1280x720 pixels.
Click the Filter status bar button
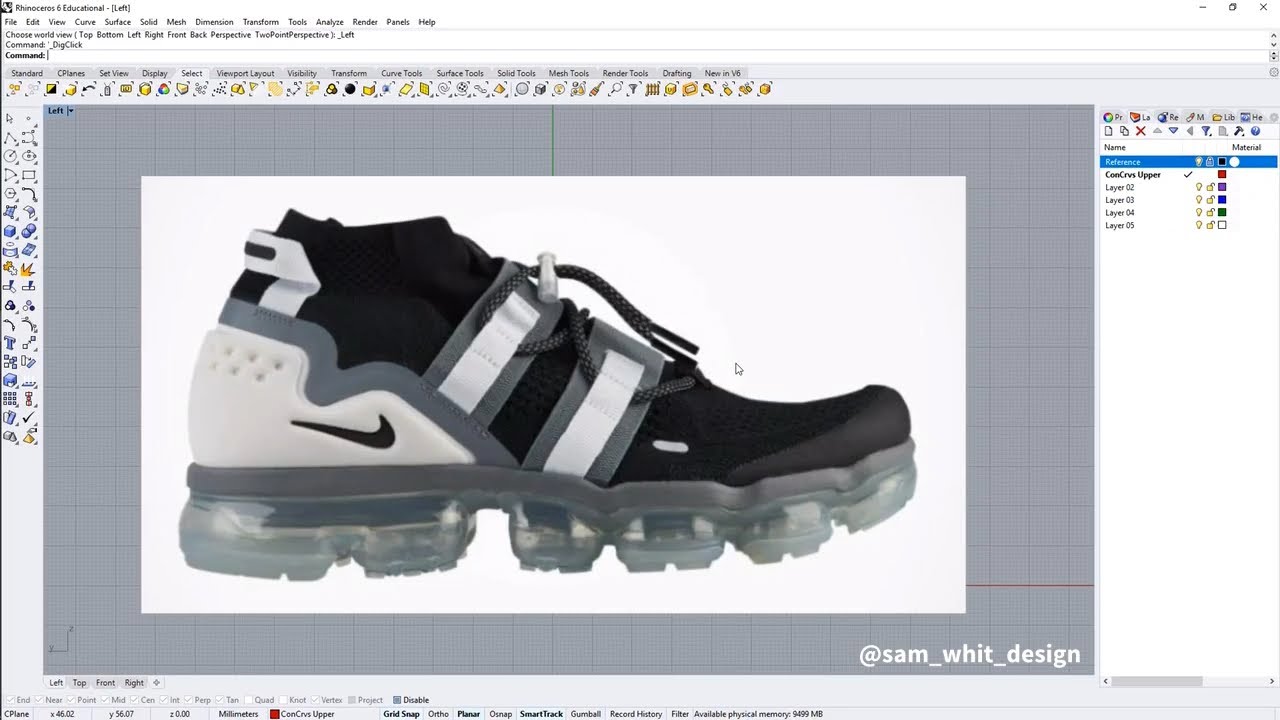[679, 714]
